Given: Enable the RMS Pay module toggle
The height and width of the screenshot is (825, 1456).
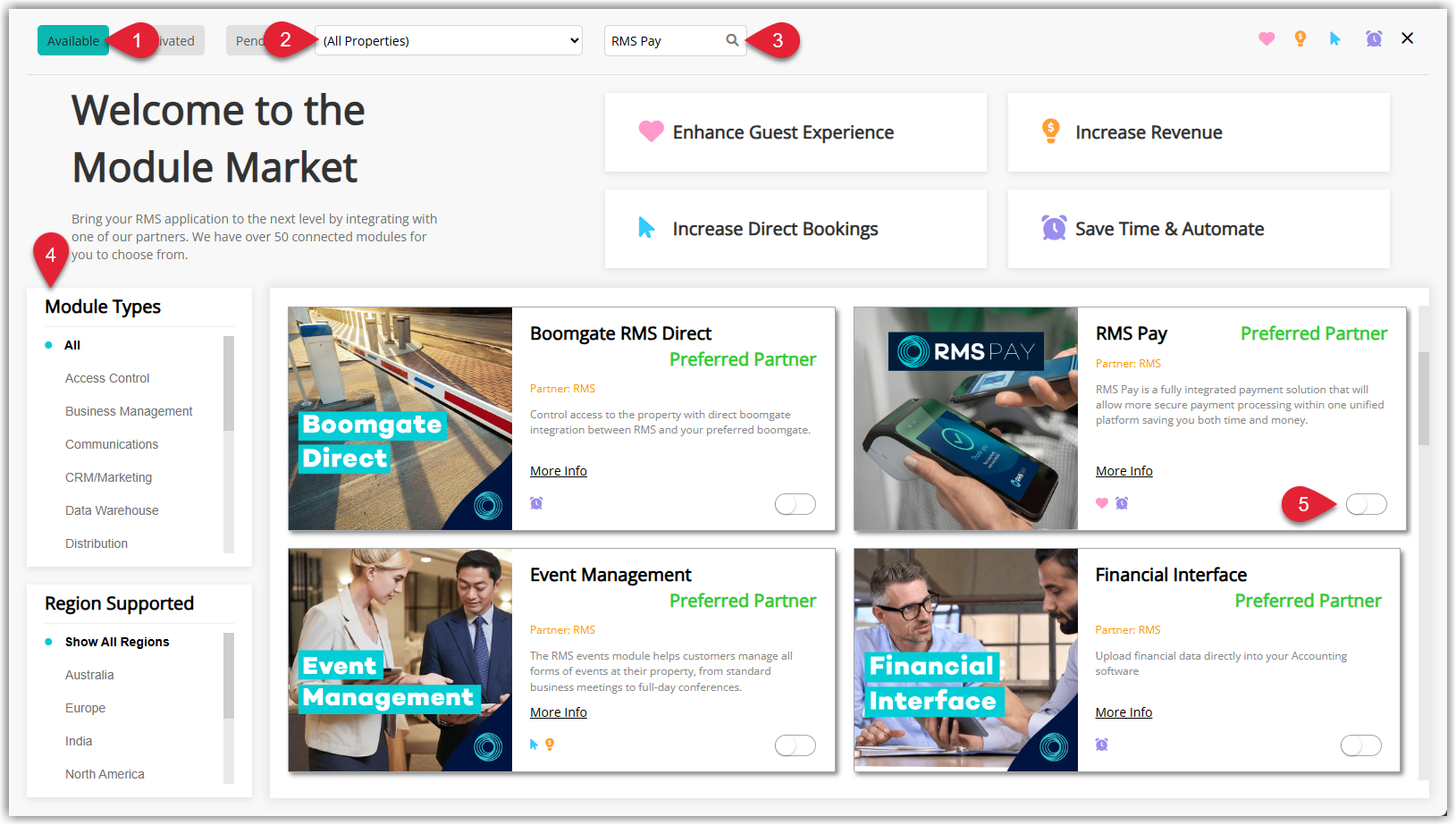Looking at the screenshot, I should coord(1367,504).
